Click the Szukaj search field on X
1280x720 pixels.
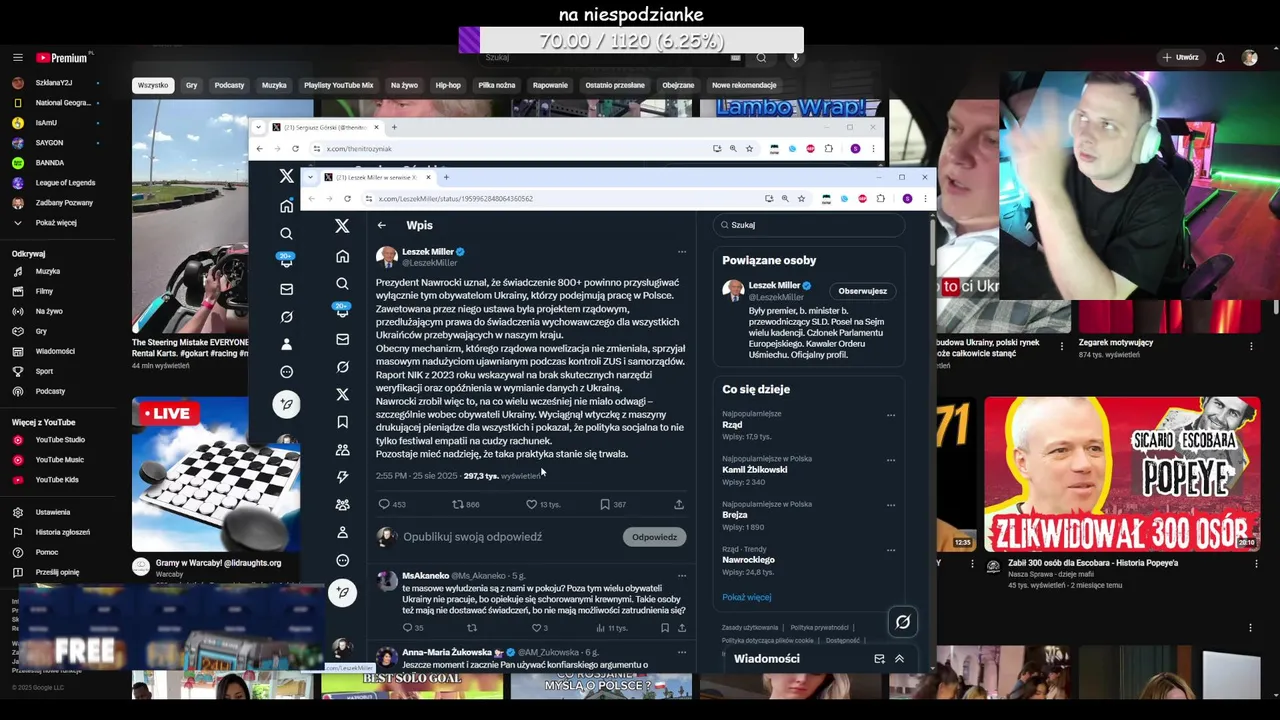[809, 225]
